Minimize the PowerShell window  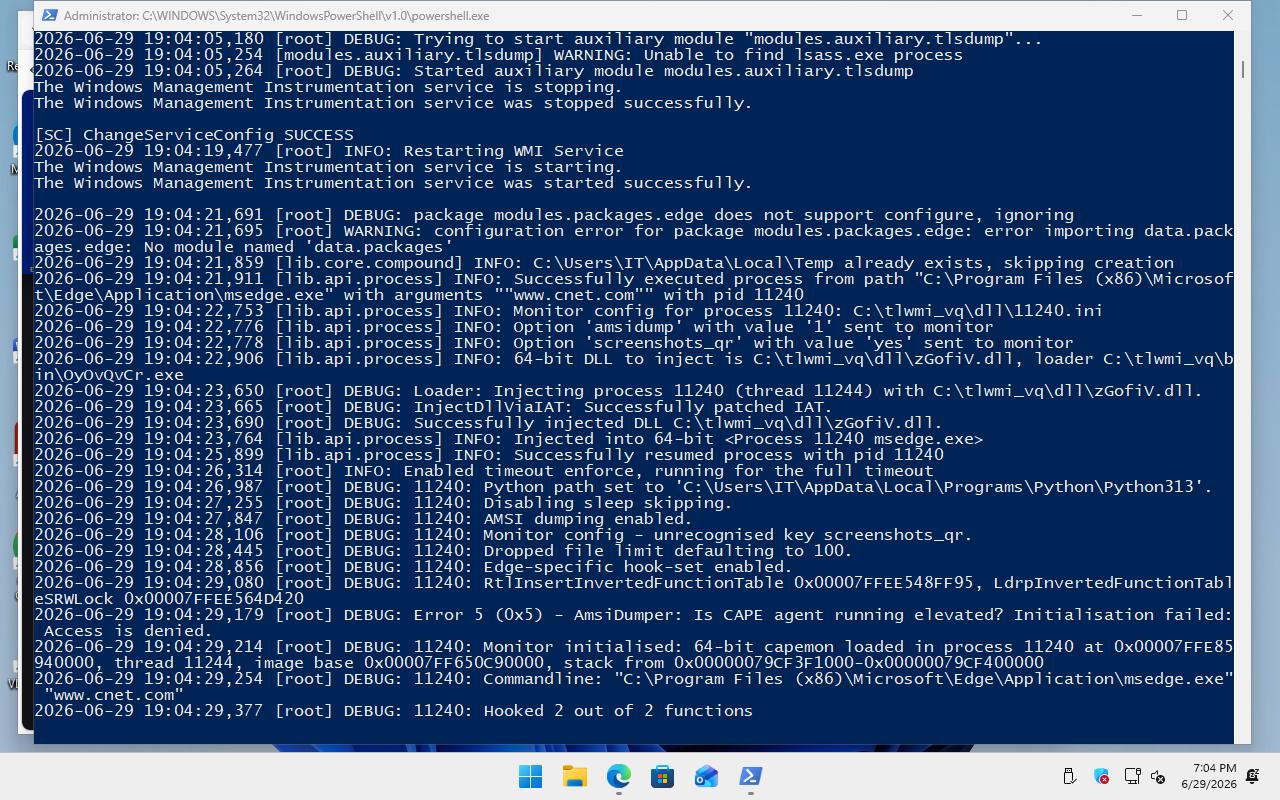point(1137,15)
